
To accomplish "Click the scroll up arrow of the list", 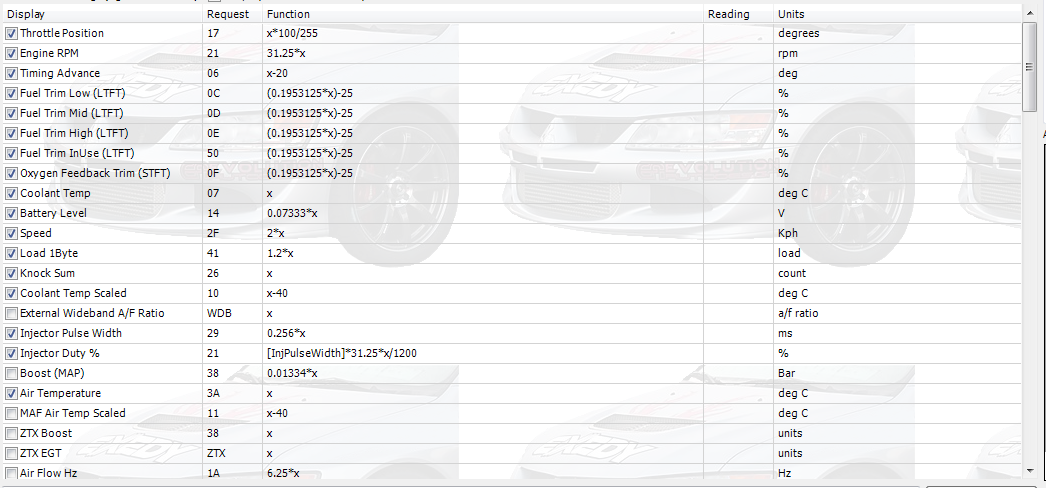I will 1029,12.
